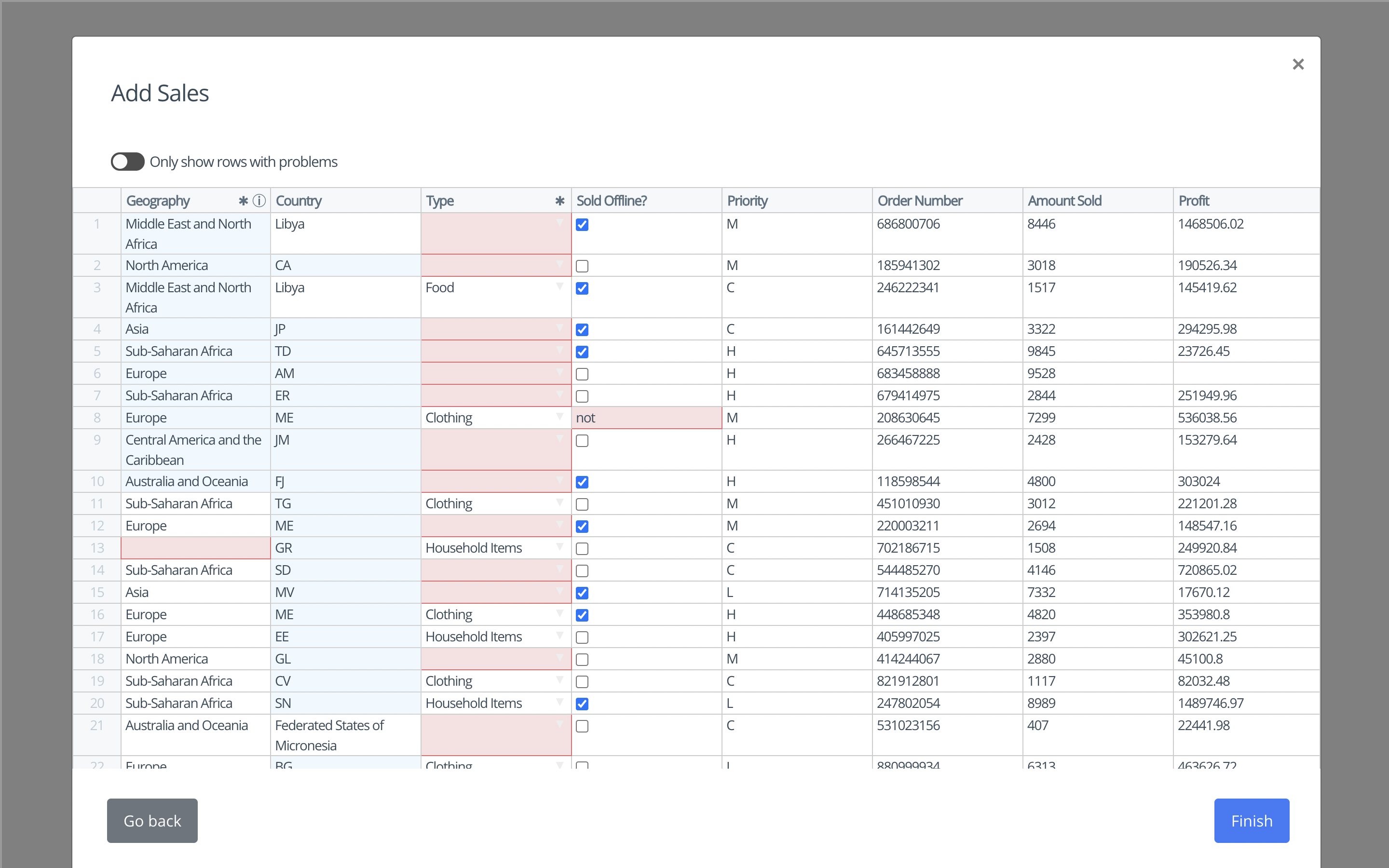Select the invalid 'not' Sold Offline cell
Viewport: 1389px width, 868px height.
point(646,418)
